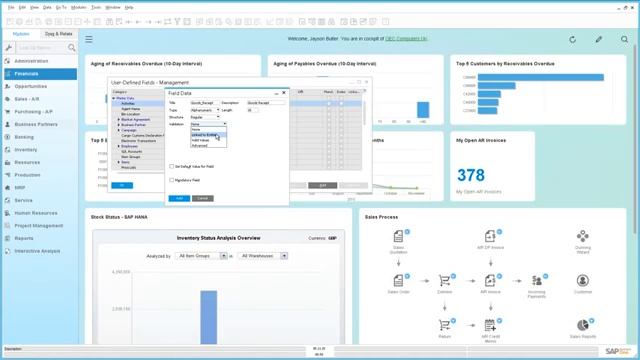Click the 378 My Open AR Invoices figure
The height and width of the screenshot is (360, 640).
(x=471, y=175)
